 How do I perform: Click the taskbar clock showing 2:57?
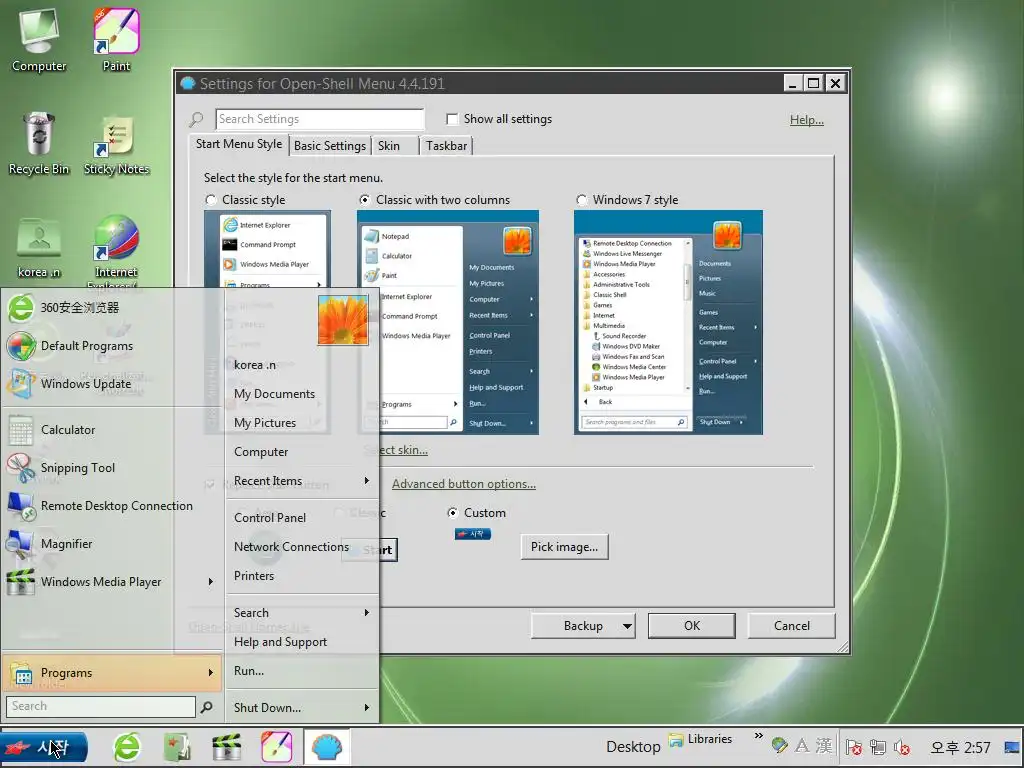[x=960, y=747]
